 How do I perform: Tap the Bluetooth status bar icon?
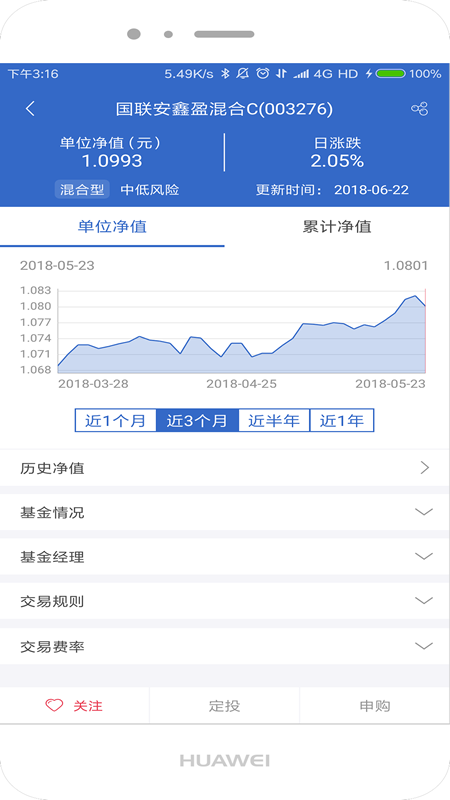225,73
